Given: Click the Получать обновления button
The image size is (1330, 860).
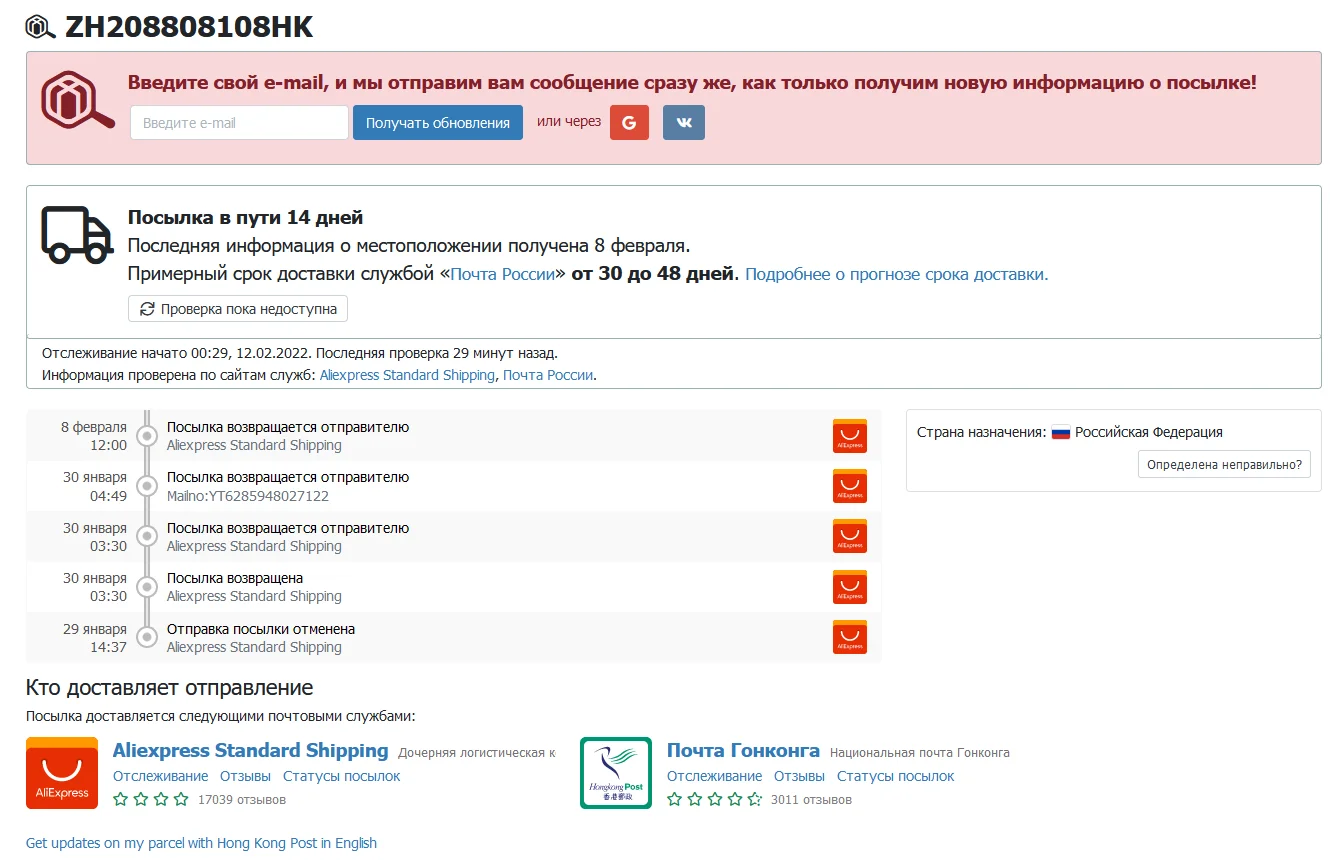Looking at the screenshot, I should (438, 123).
